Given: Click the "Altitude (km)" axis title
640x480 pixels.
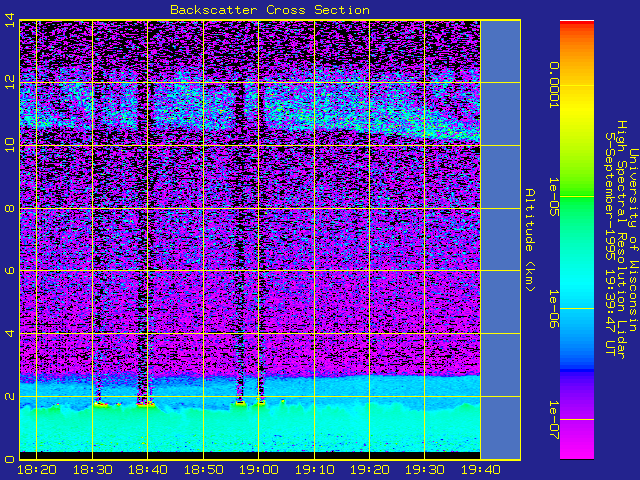Looking at the screenshot, I should [529, 240].
